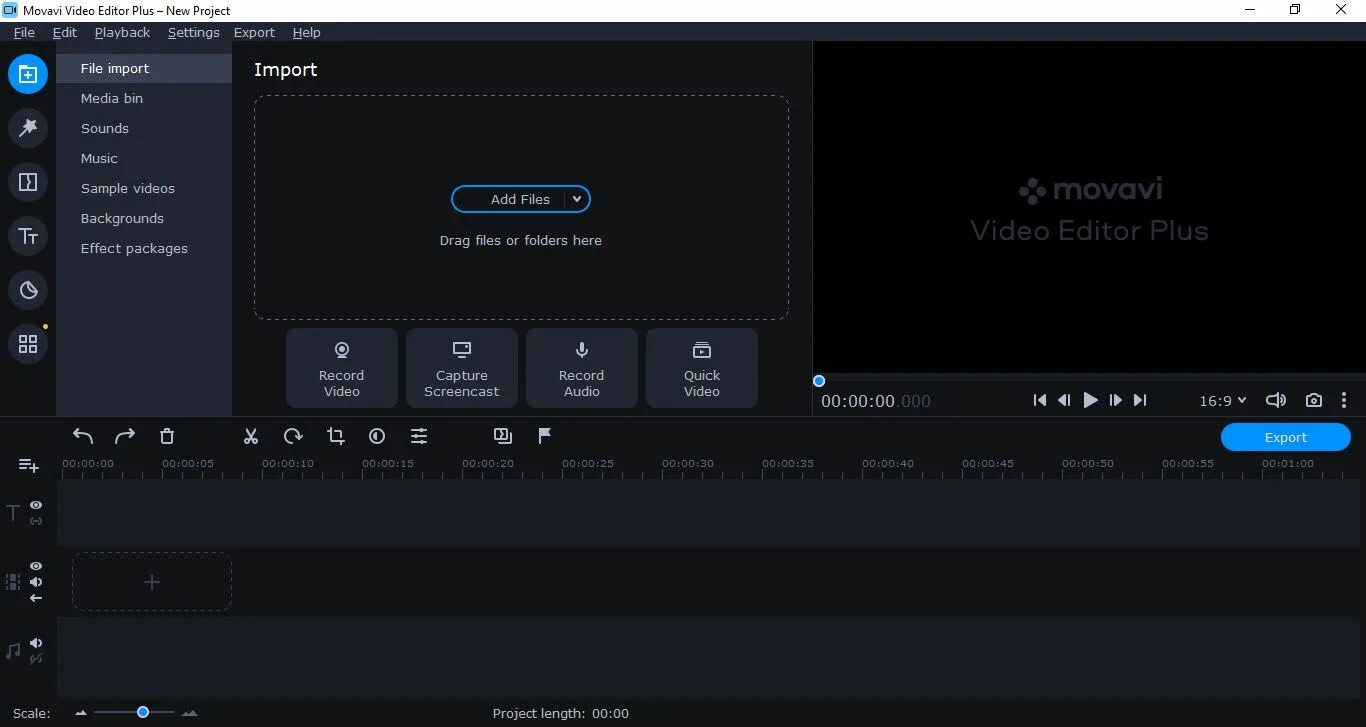Open the Settings menu
Viewport: 1366px width, 727px height.
point(193,32)
